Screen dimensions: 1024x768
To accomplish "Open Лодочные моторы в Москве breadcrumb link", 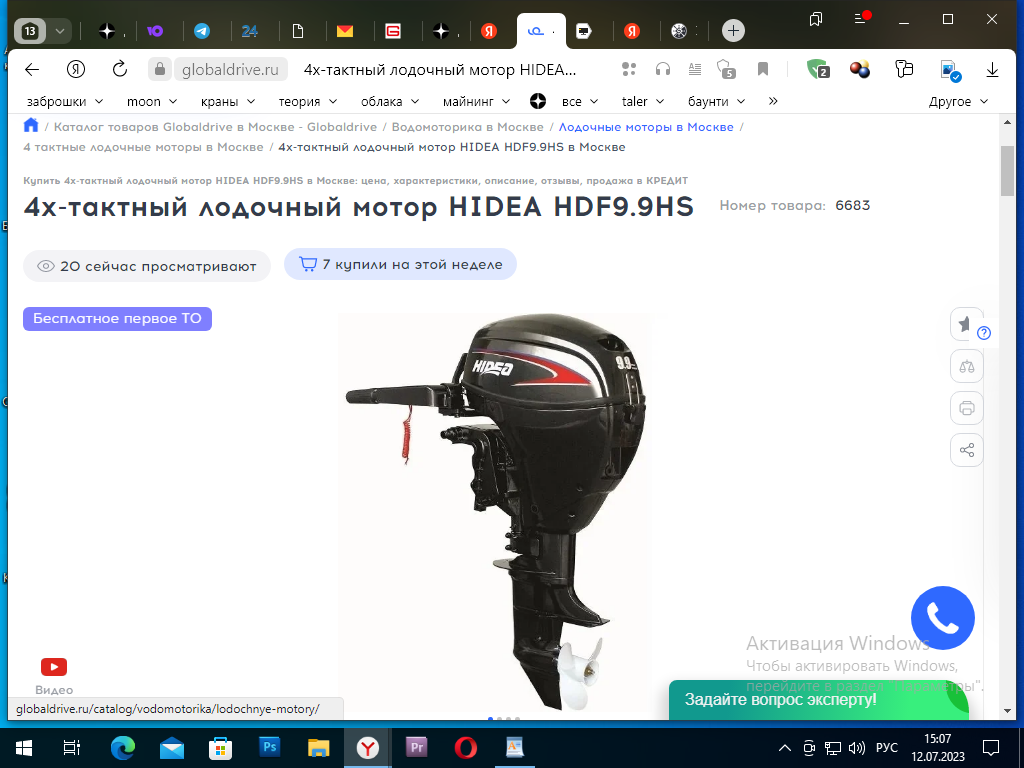I will (646, 127).
